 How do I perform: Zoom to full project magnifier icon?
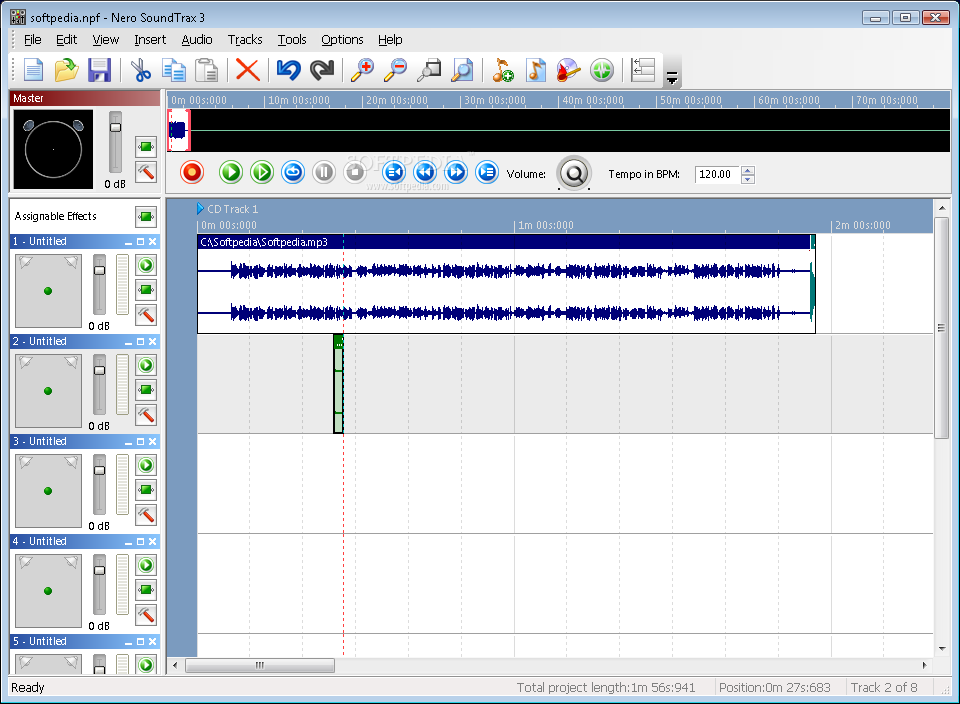coord(462,70)
